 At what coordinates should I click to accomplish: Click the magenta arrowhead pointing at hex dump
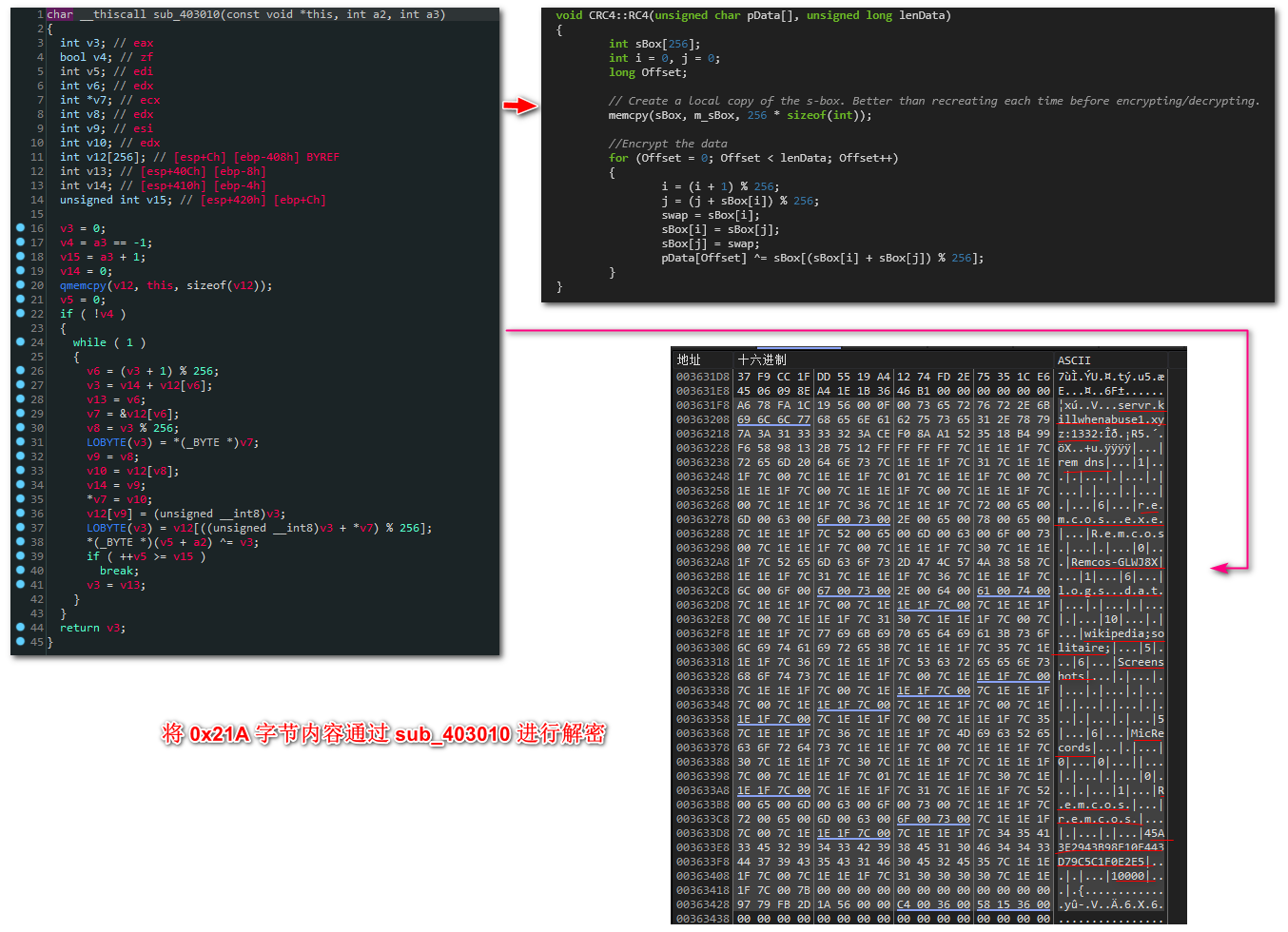click(1220, 568)
